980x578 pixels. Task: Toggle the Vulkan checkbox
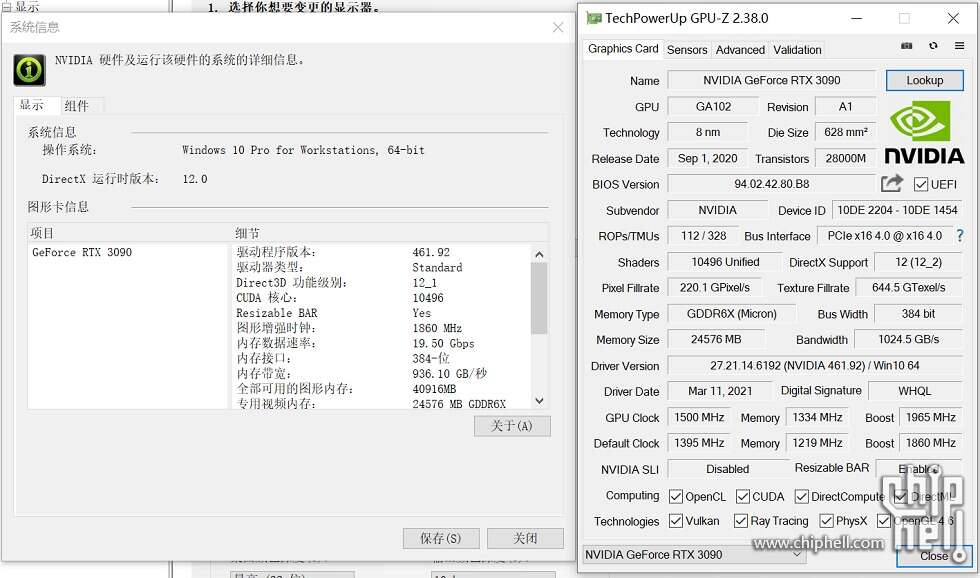point(675,521)
